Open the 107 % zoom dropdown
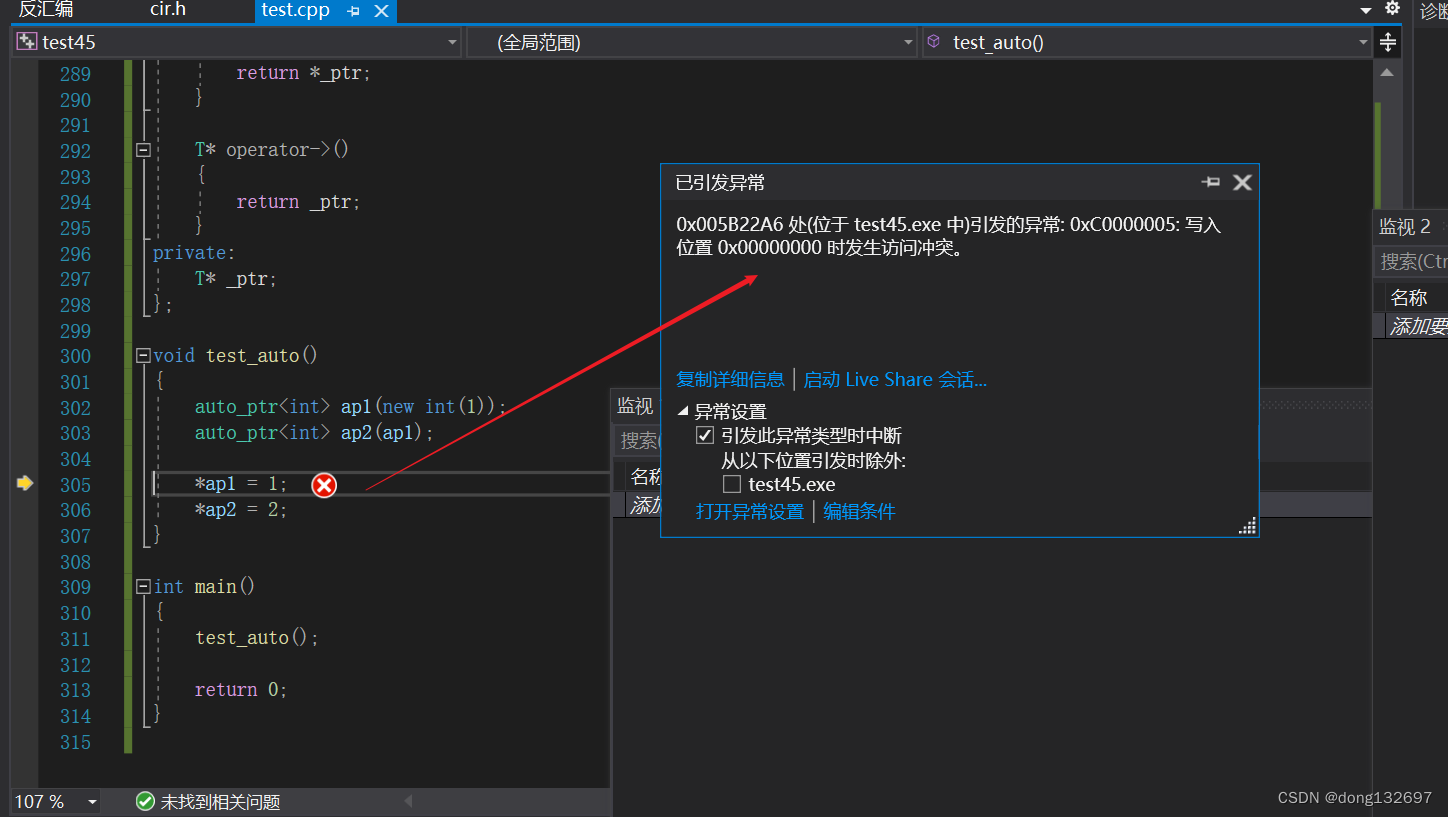The width and height of the screenshot is (1448, 817). click(x=92, y=802)
